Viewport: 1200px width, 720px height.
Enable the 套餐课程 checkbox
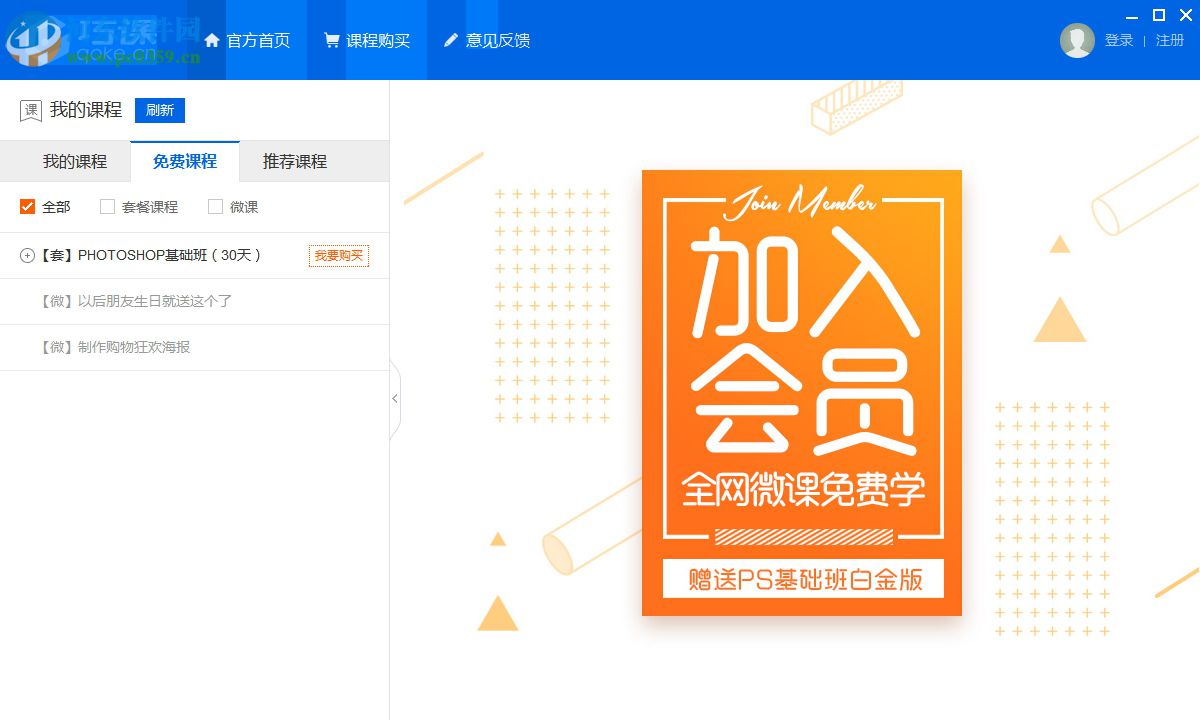106,206
